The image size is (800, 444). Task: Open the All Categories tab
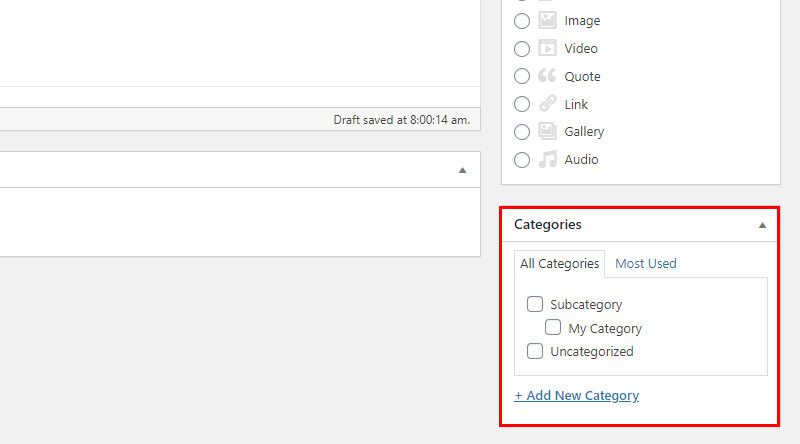pos(559,264)
